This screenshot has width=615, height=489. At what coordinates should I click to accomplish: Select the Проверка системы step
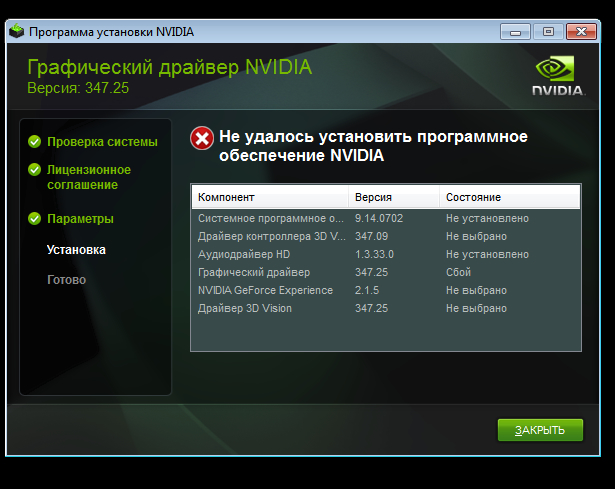point(102,142)
